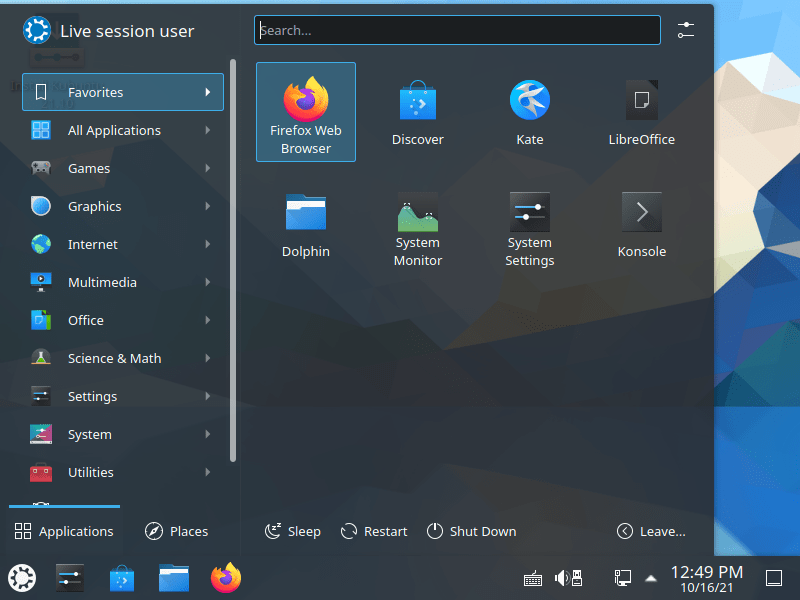Image resolution: width=800 pixels, height=600 pixels.
Task: Focus the Search... input field
Action: click(x=457, y=30)
